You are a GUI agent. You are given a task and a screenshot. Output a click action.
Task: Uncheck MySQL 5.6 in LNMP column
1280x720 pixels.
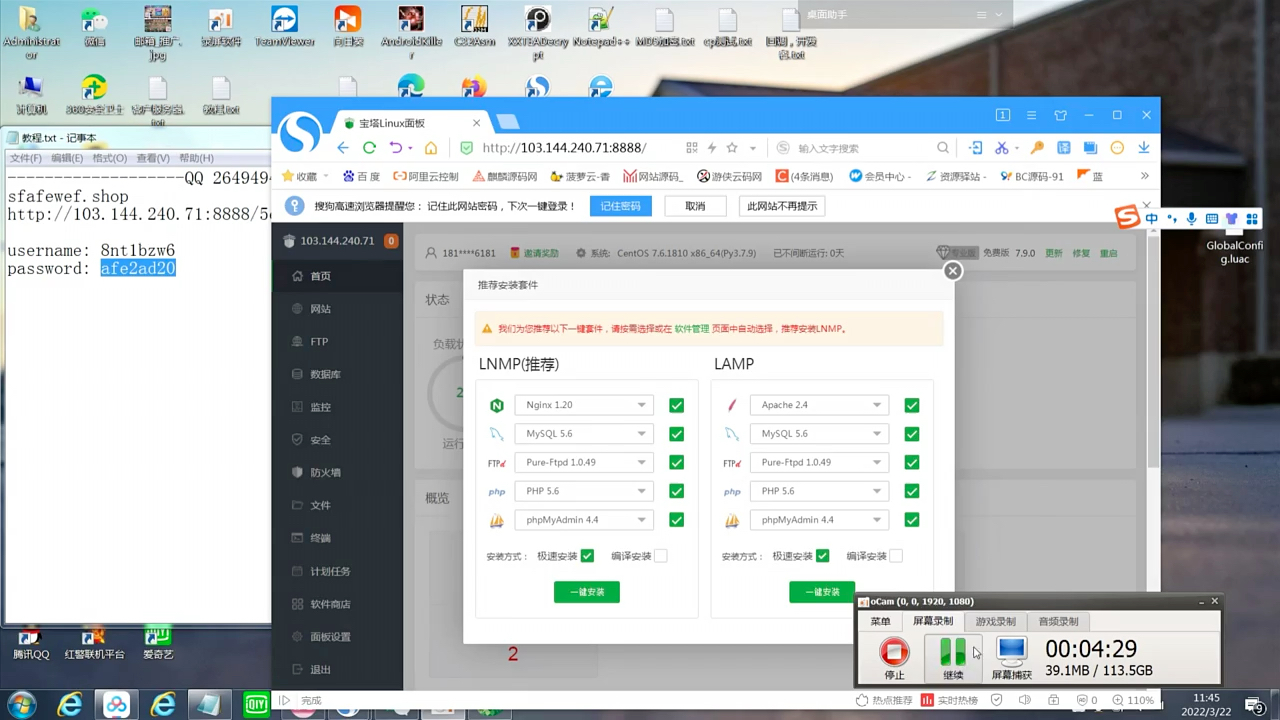coord(677,434)
